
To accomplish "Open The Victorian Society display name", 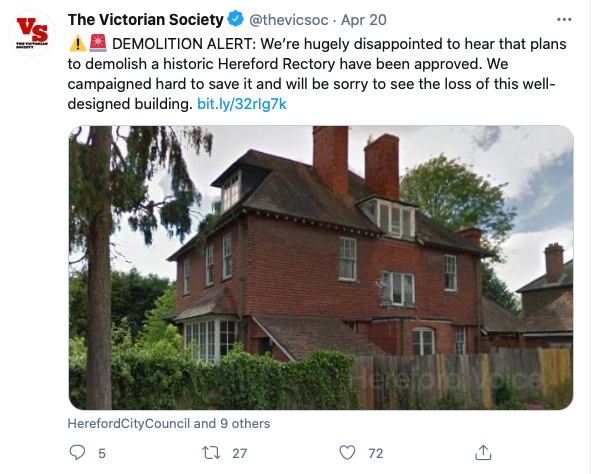I will (x=145, y=20).
